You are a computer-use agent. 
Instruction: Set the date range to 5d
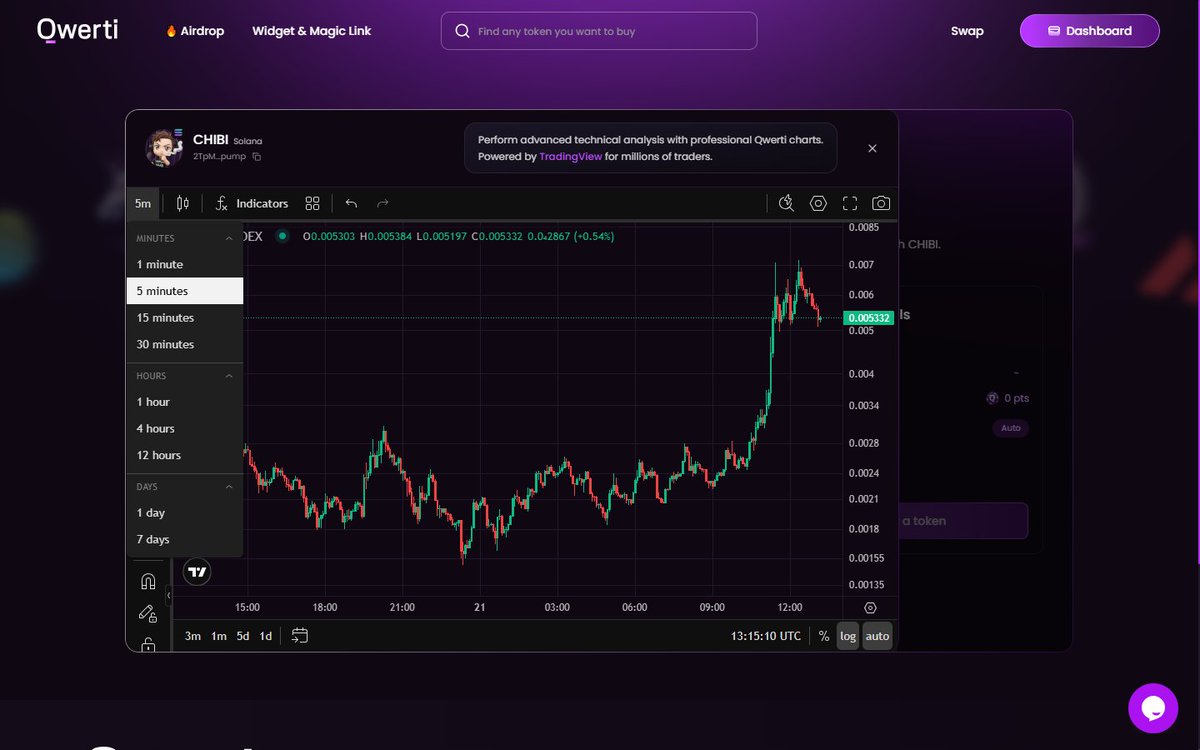[x=243, y=636]
